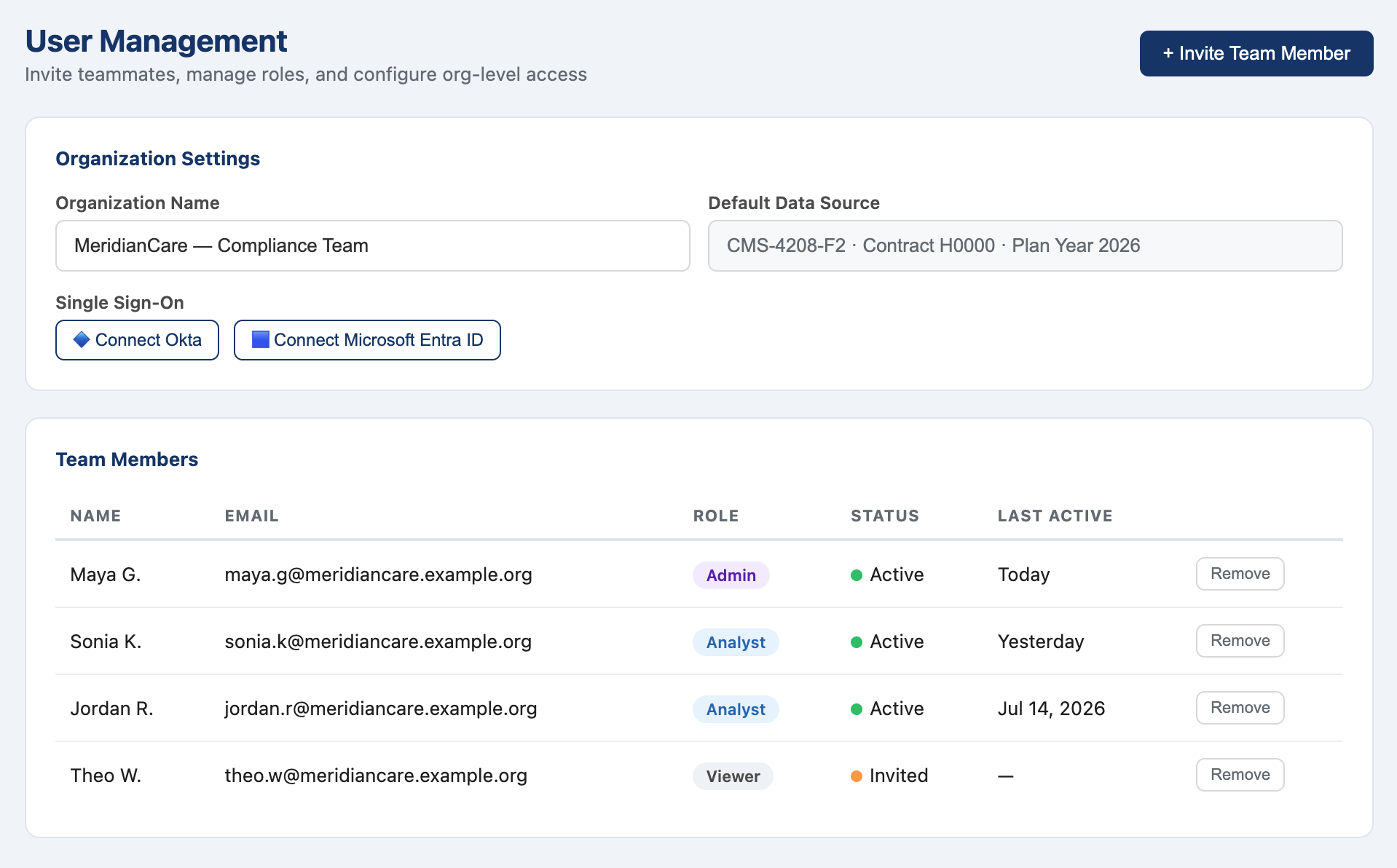Click the Okta diamond icon

click(82, 339)
